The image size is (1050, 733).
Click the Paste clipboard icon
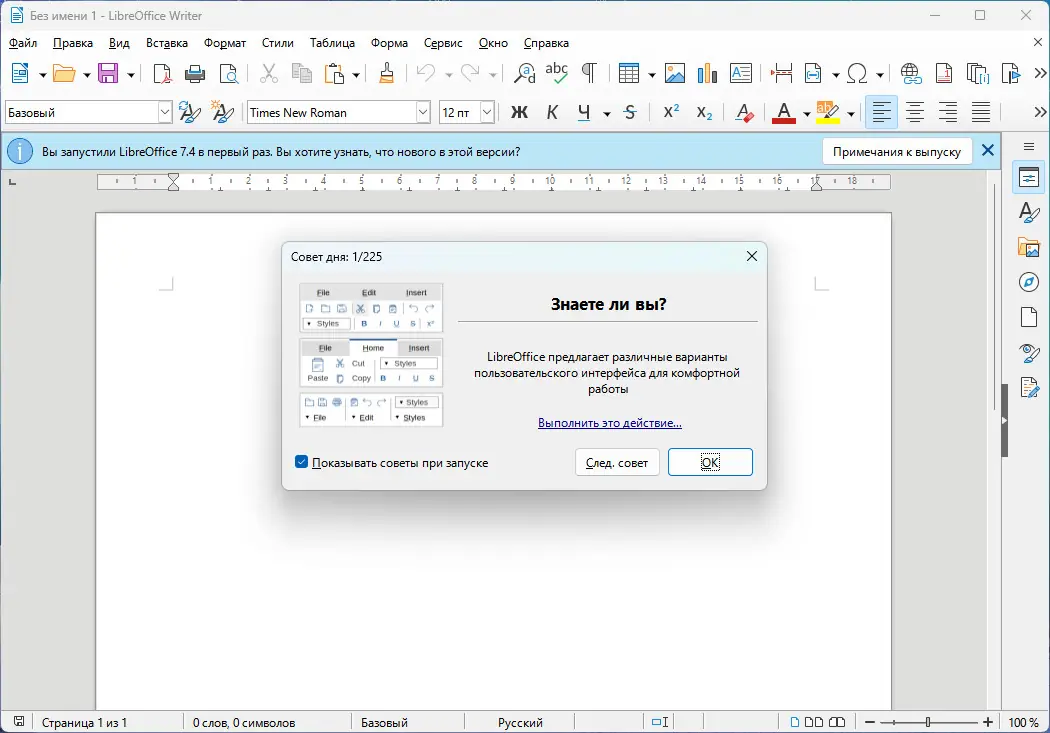point(334,73)
